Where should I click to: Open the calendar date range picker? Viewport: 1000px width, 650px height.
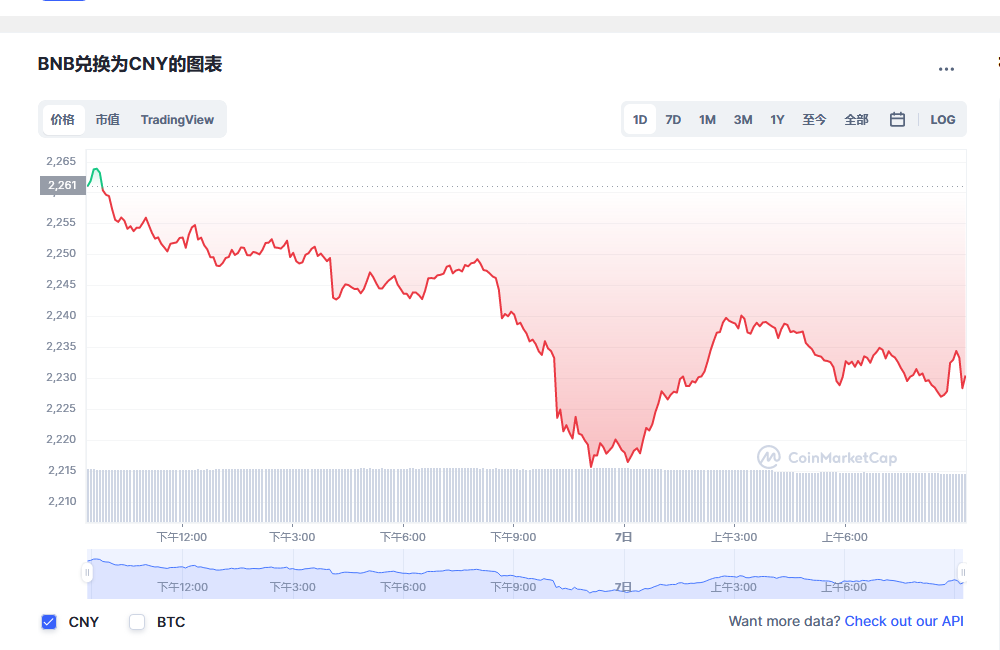pyautogui.click(x=897, y=119)
